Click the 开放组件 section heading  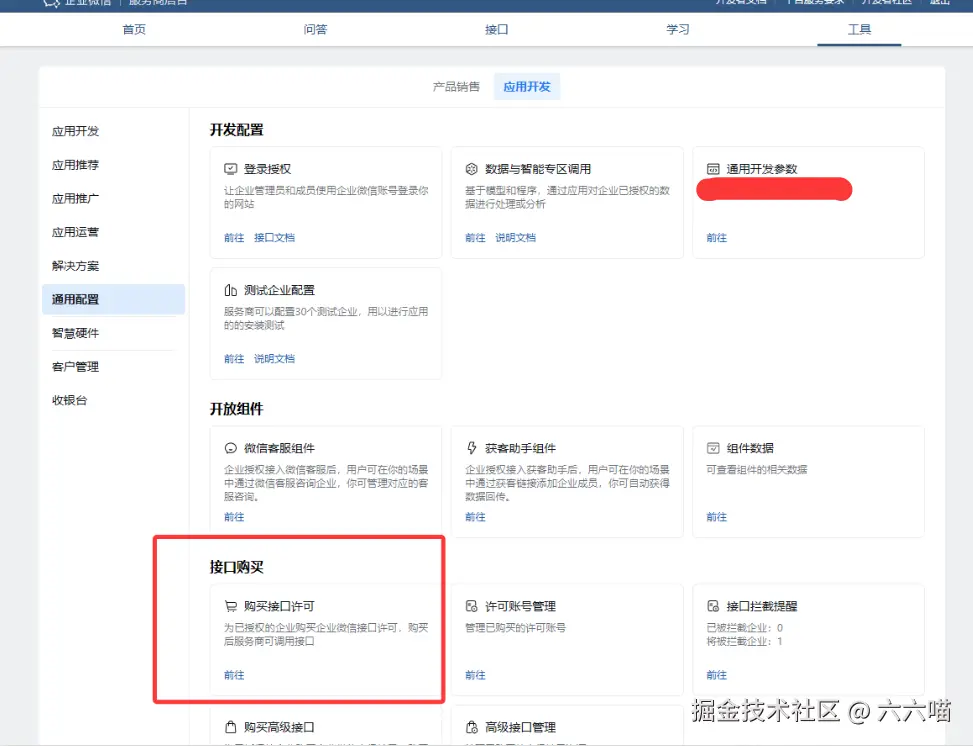point(236,409)
